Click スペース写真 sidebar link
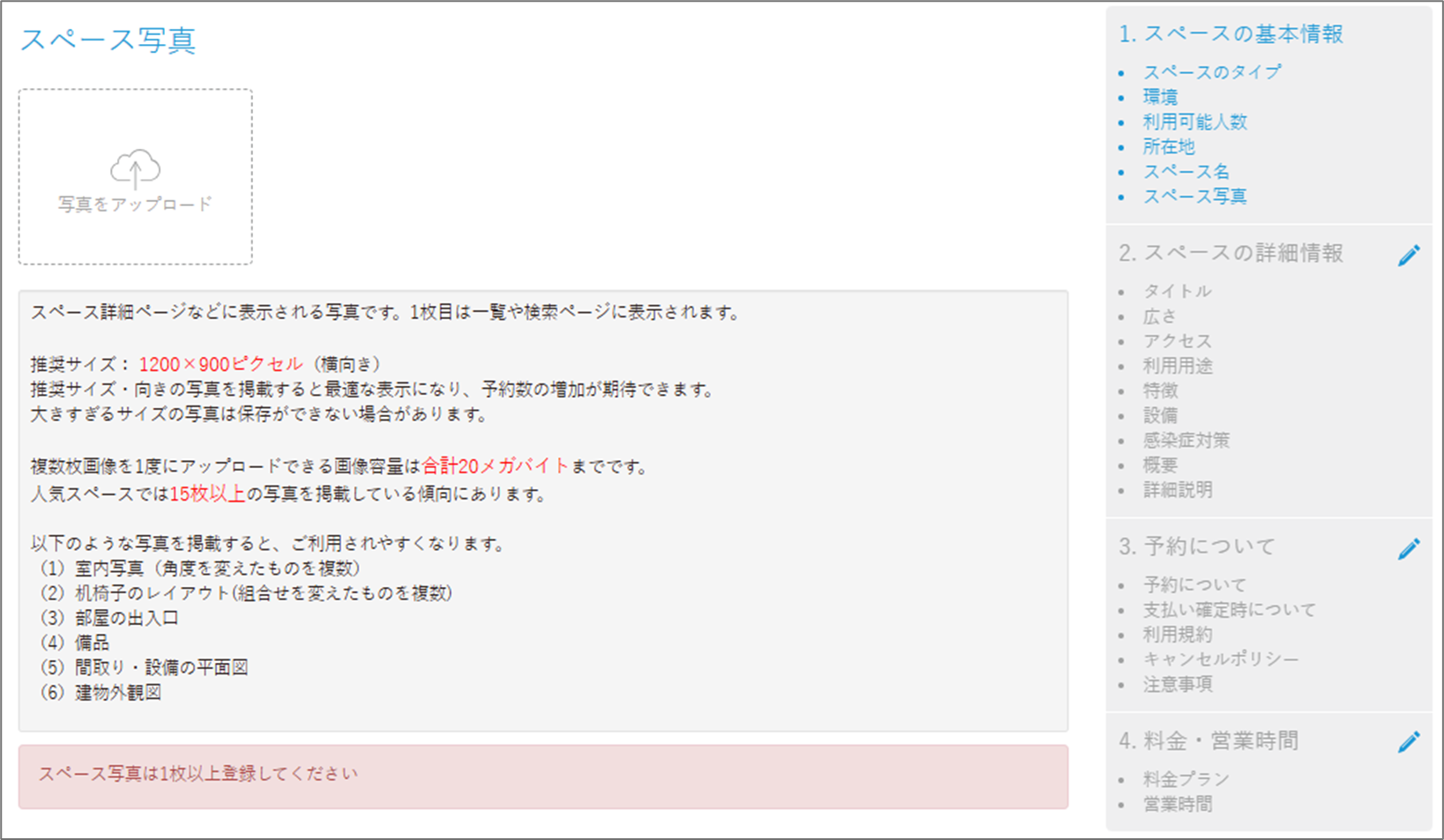The width and height of the screenshot is (1444, 840). pos(1195,196)
